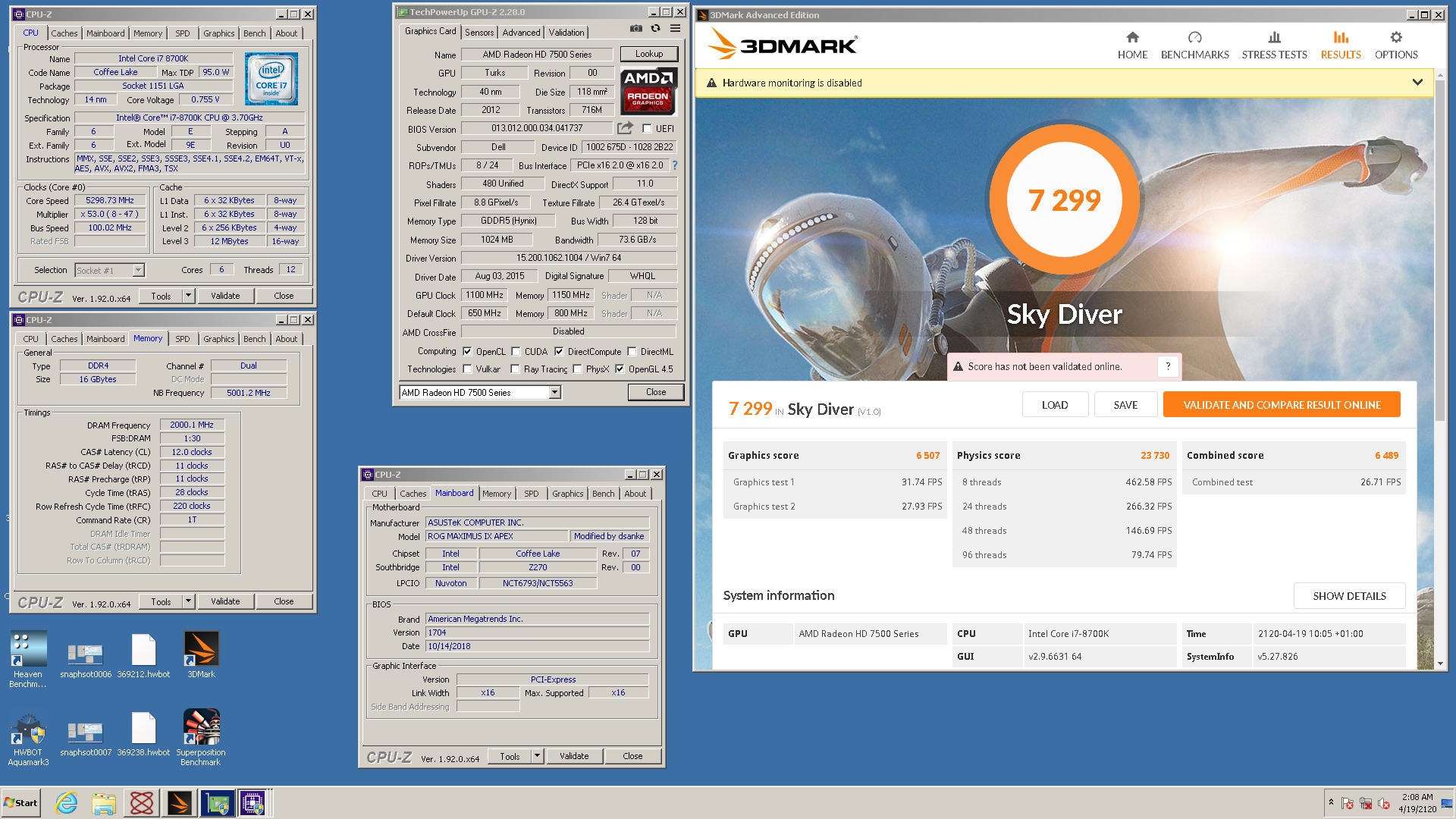Click the system tray clock
1456x819 pixels.
point(1417,802)
